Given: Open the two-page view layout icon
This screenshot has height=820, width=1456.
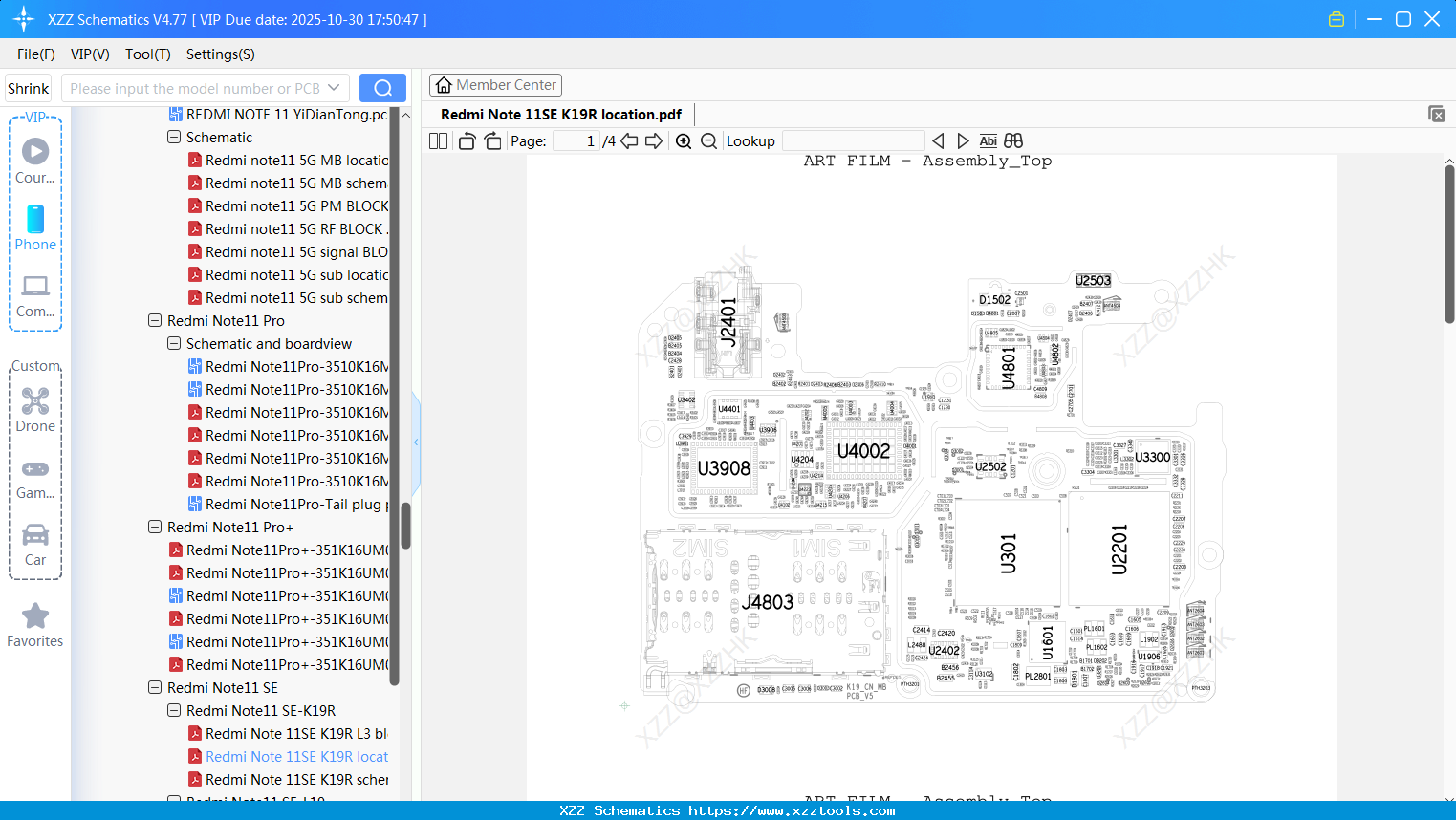Looking at the screenshot, I should click(x=438, y=140).
